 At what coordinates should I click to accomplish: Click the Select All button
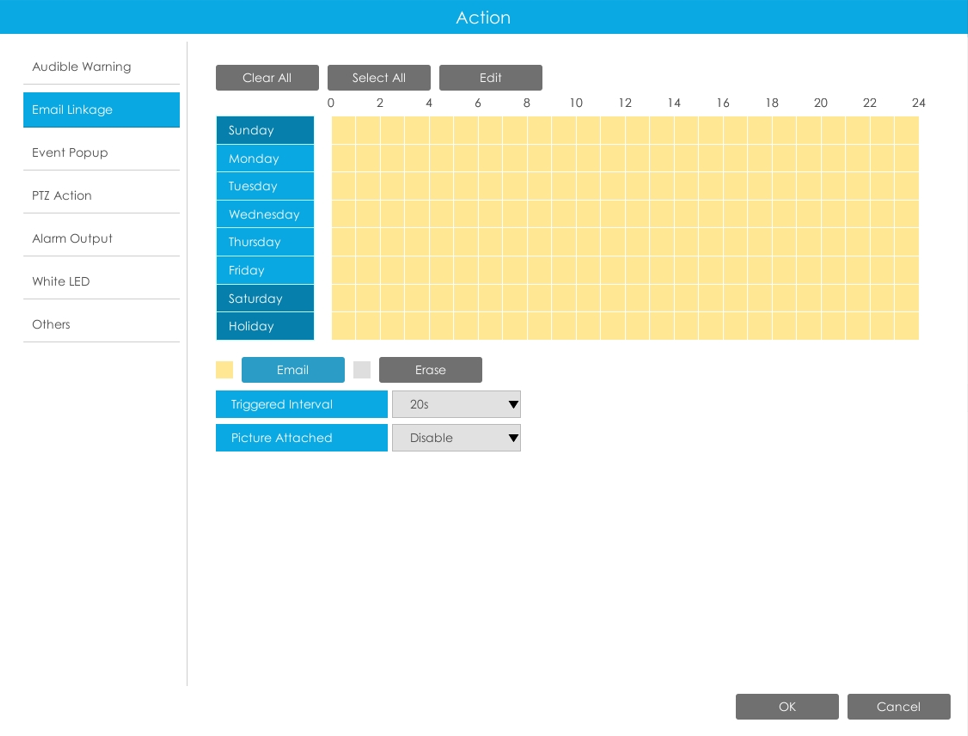coord(379,78)
